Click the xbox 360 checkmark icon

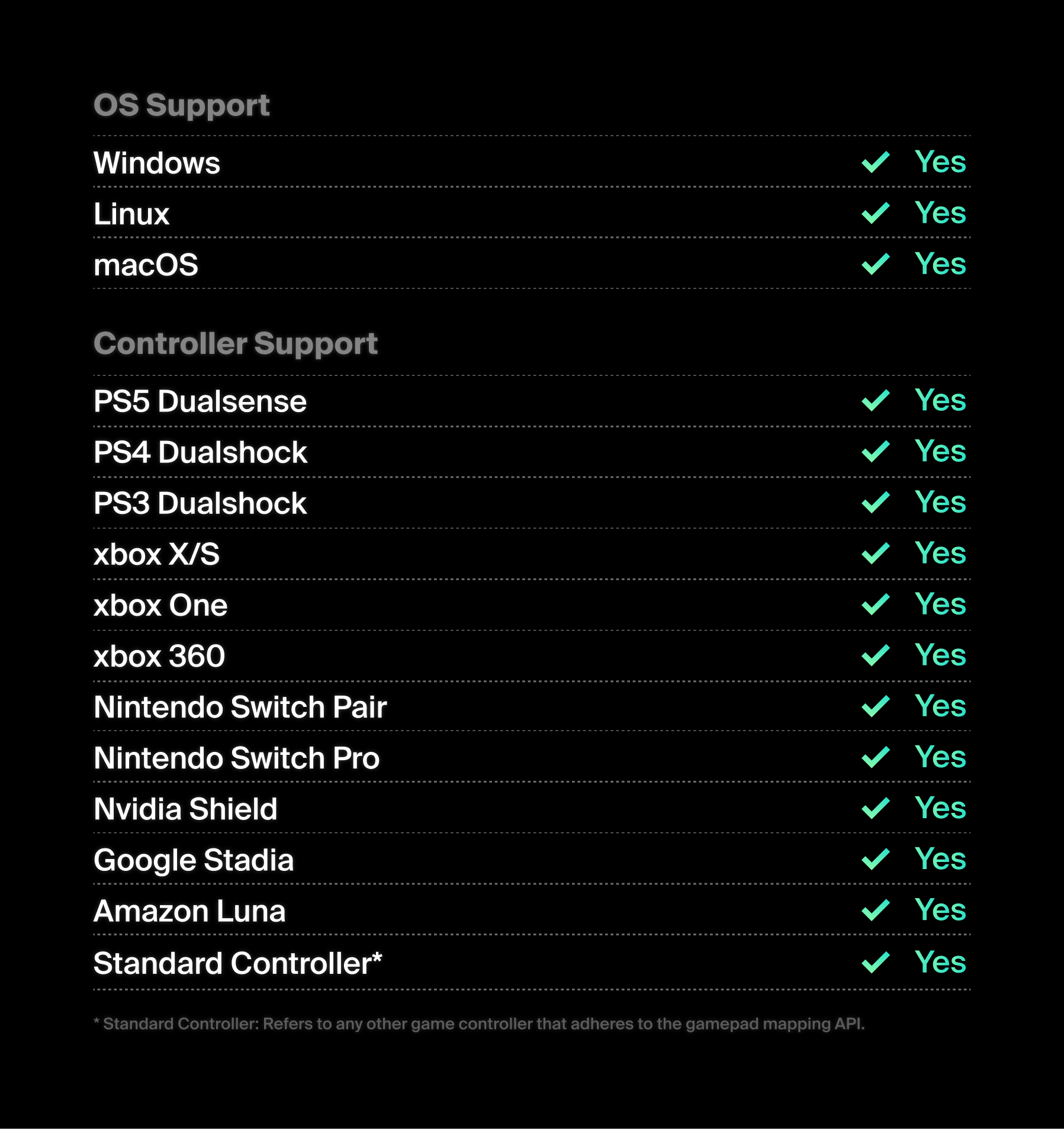pyautogui.click(x=875, y=655)
